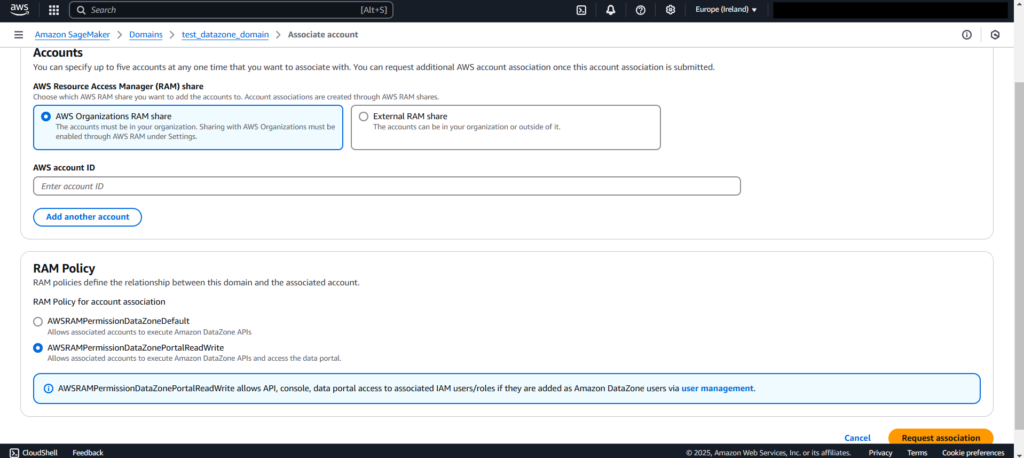Viewport: 1024px width, 458px height.
Task: Click Add another account button
Action: click(88, 217)
